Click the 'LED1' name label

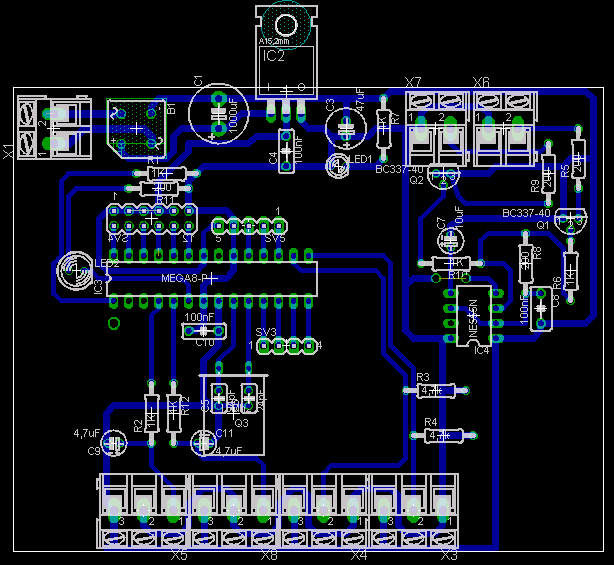360,159
